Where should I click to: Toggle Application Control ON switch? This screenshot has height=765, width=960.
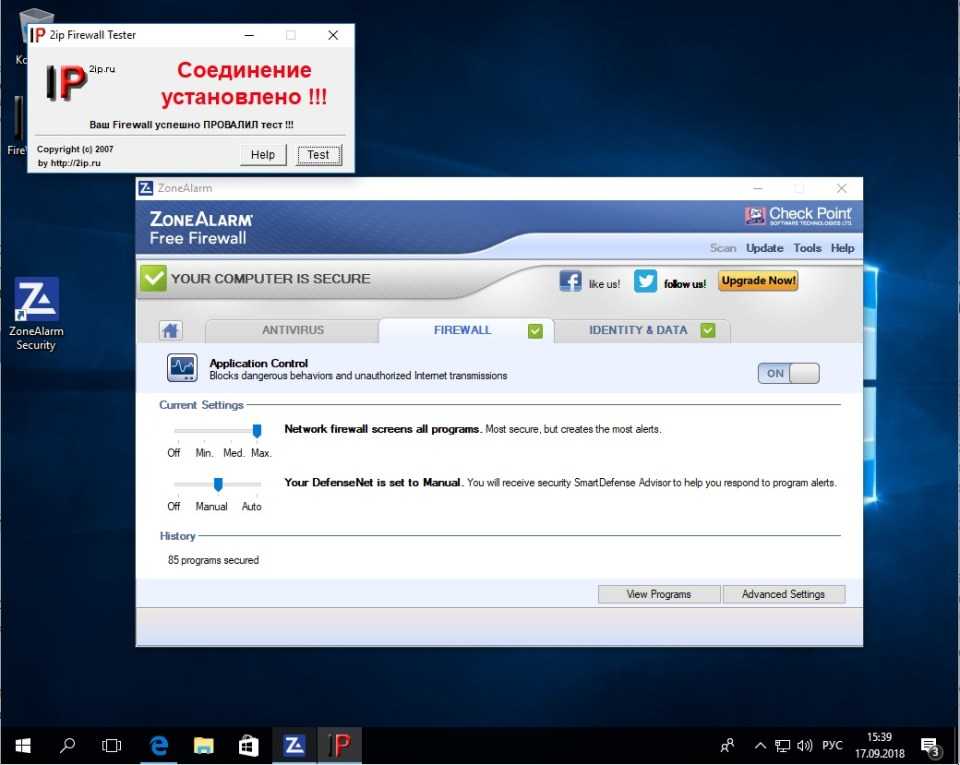coord(788,373)
